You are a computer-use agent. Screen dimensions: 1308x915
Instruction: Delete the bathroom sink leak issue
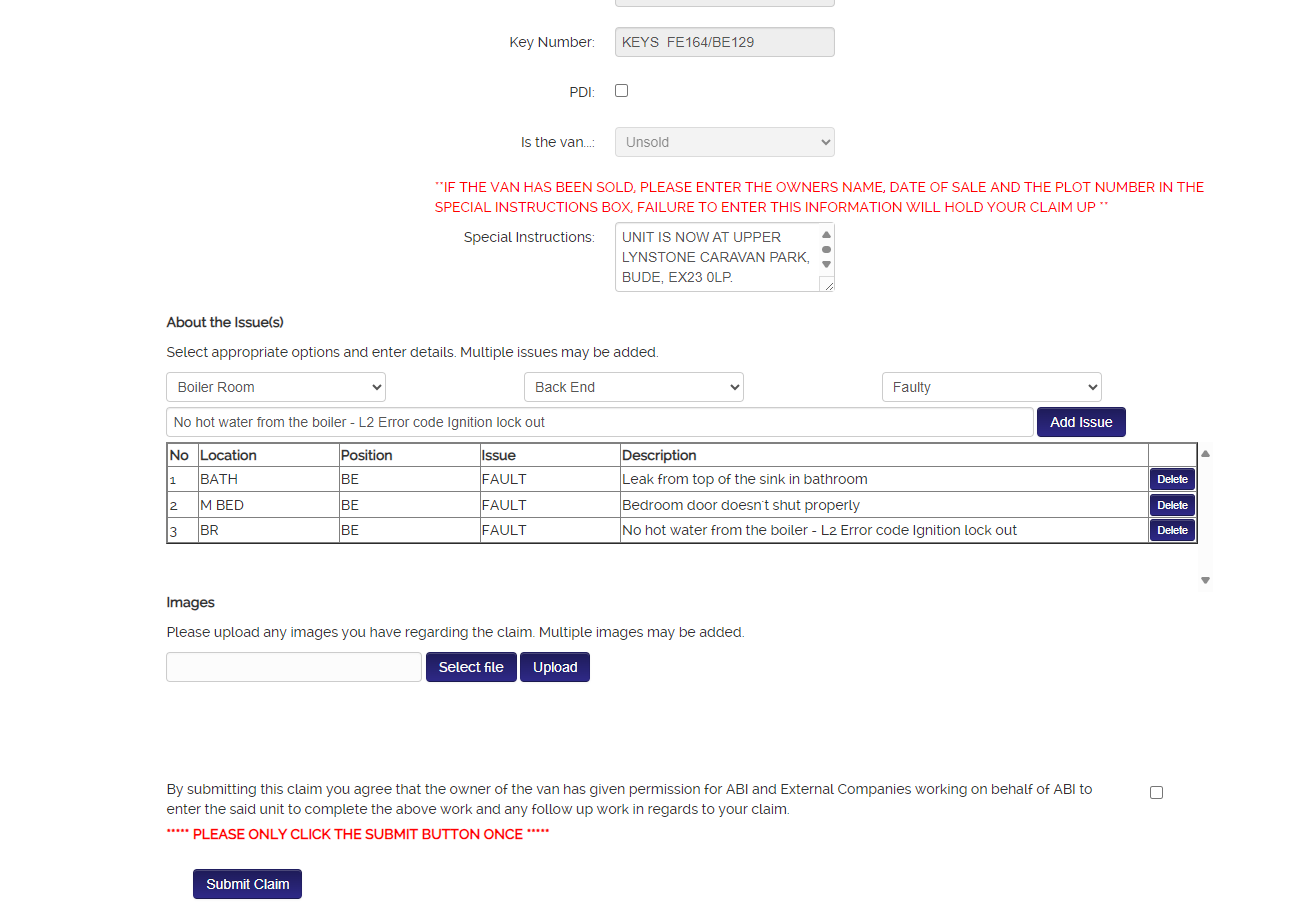tap(1172, 479)
